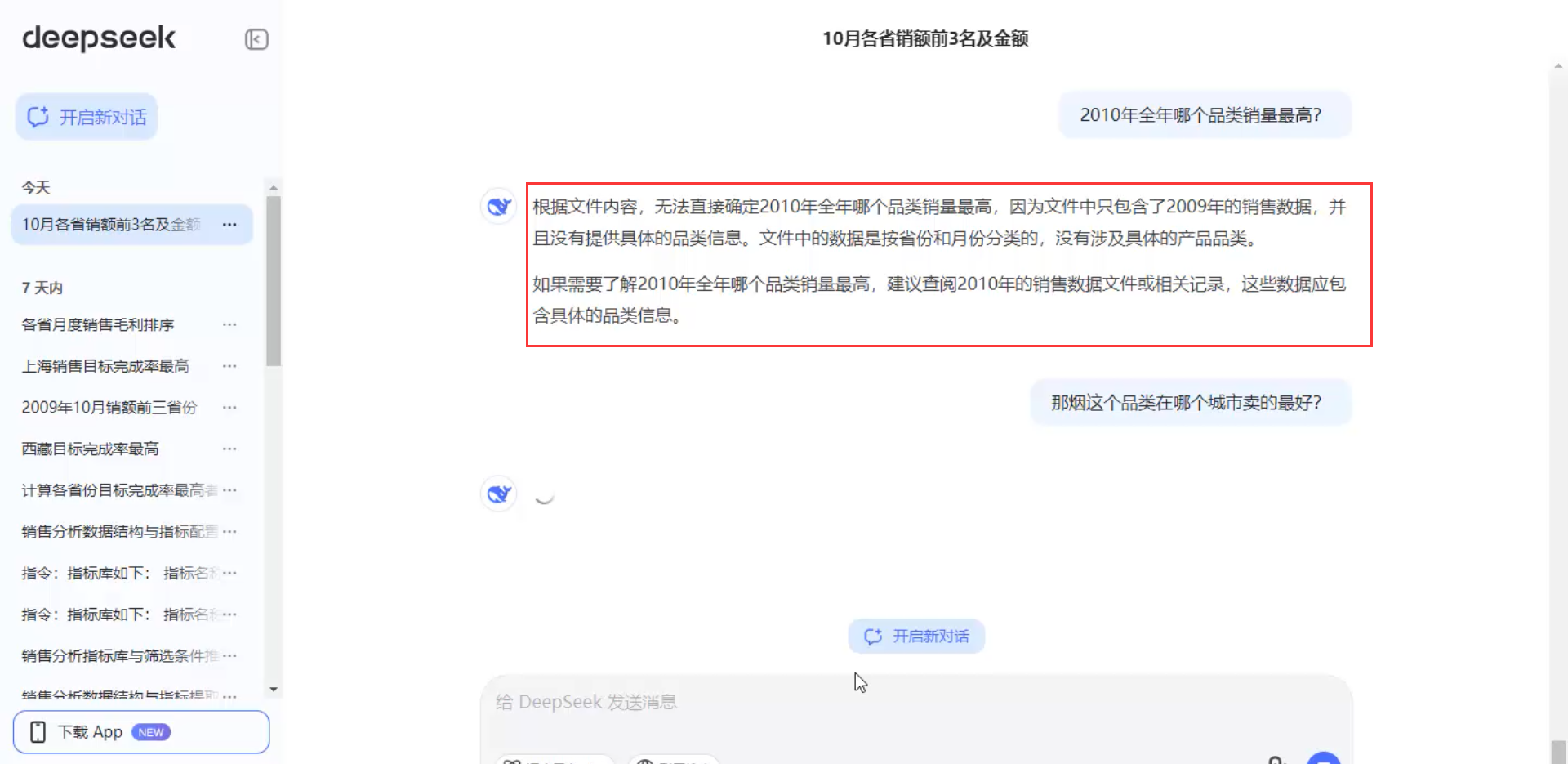Click the 7 天内 section label

point(42,288)
